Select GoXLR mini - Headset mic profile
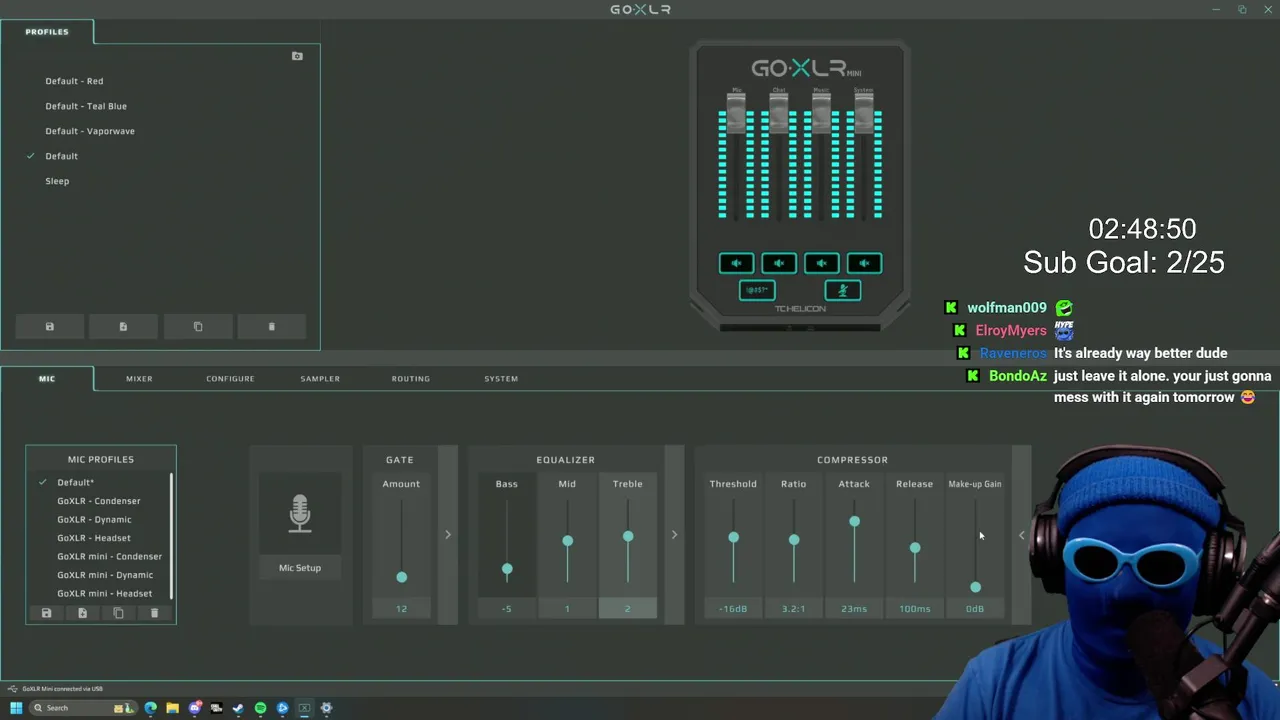Viewport: 1280px width, 720px height. (105, 594)
